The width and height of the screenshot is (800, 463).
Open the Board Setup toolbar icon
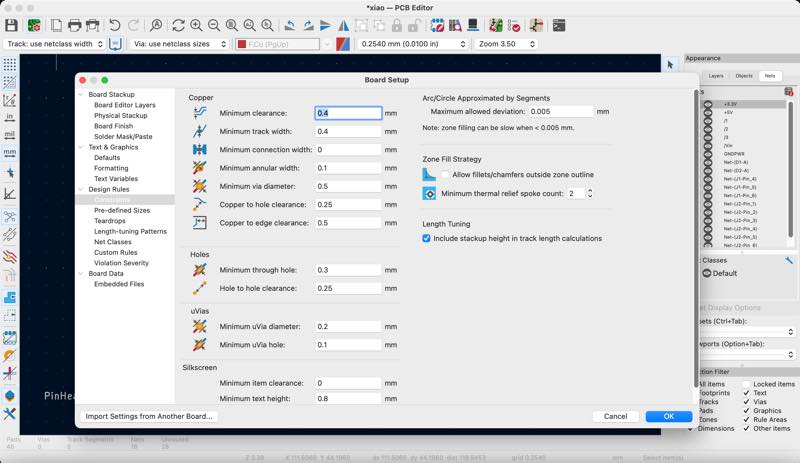[x=34, y=25]
